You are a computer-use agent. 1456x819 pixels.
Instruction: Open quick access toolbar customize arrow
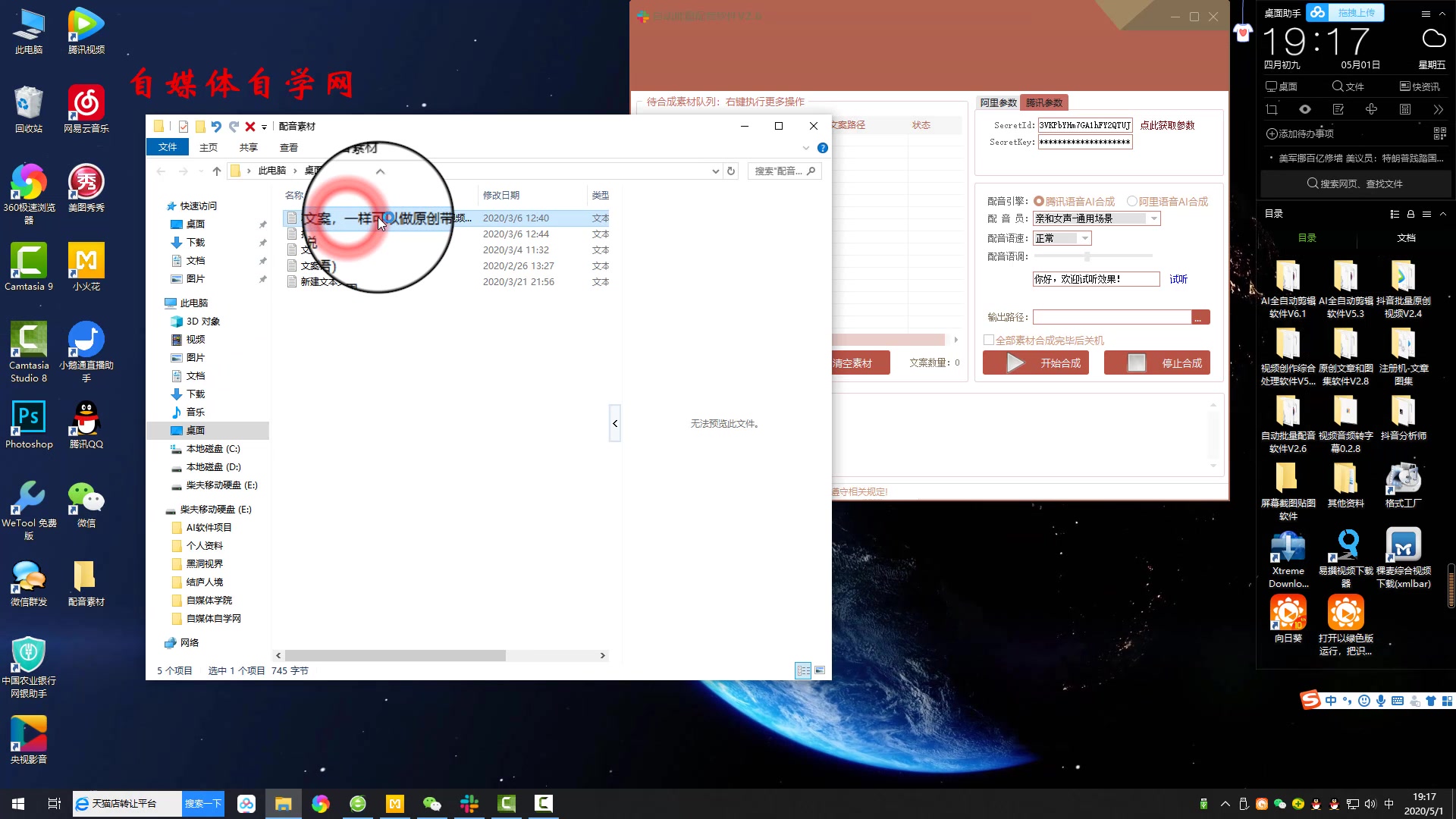[264, 127]
